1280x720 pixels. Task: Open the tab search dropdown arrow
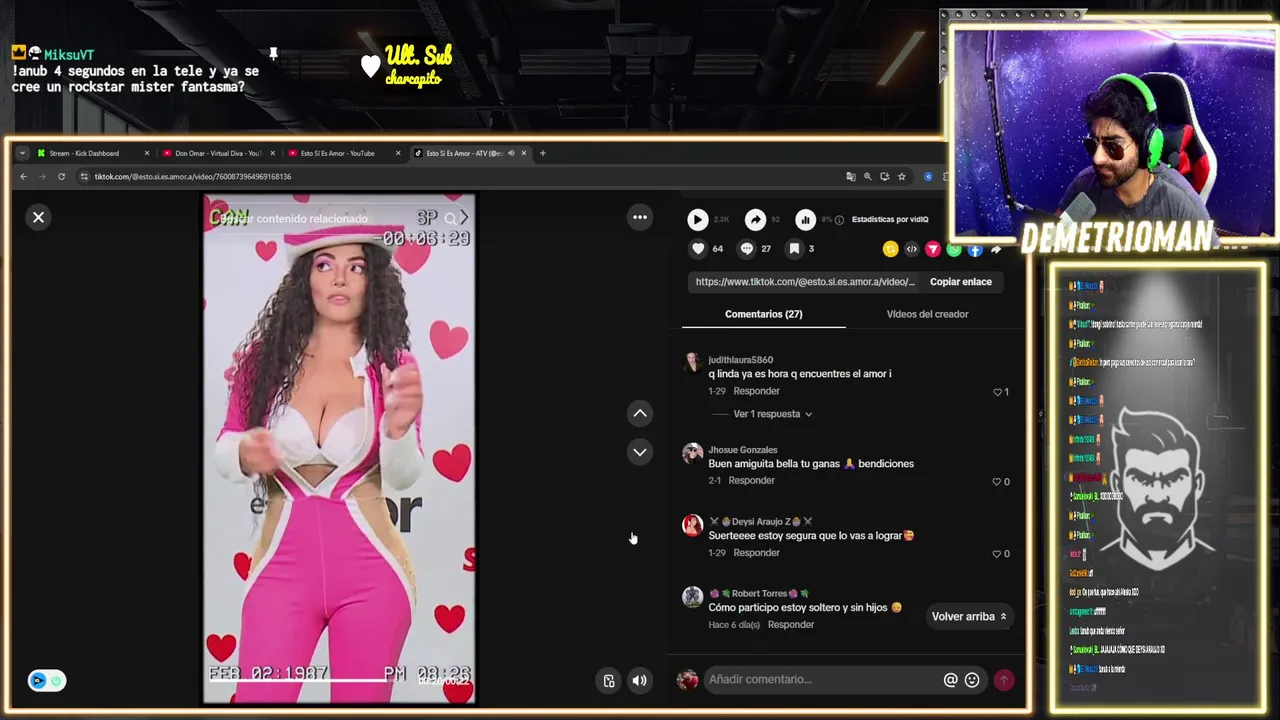pos(22,153)
